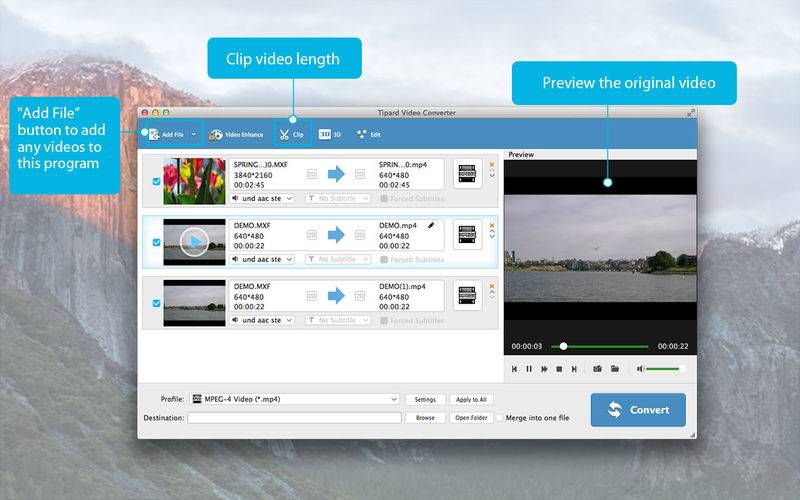Click the output 2D icon in DEMO(1).mp4 row

360,295
